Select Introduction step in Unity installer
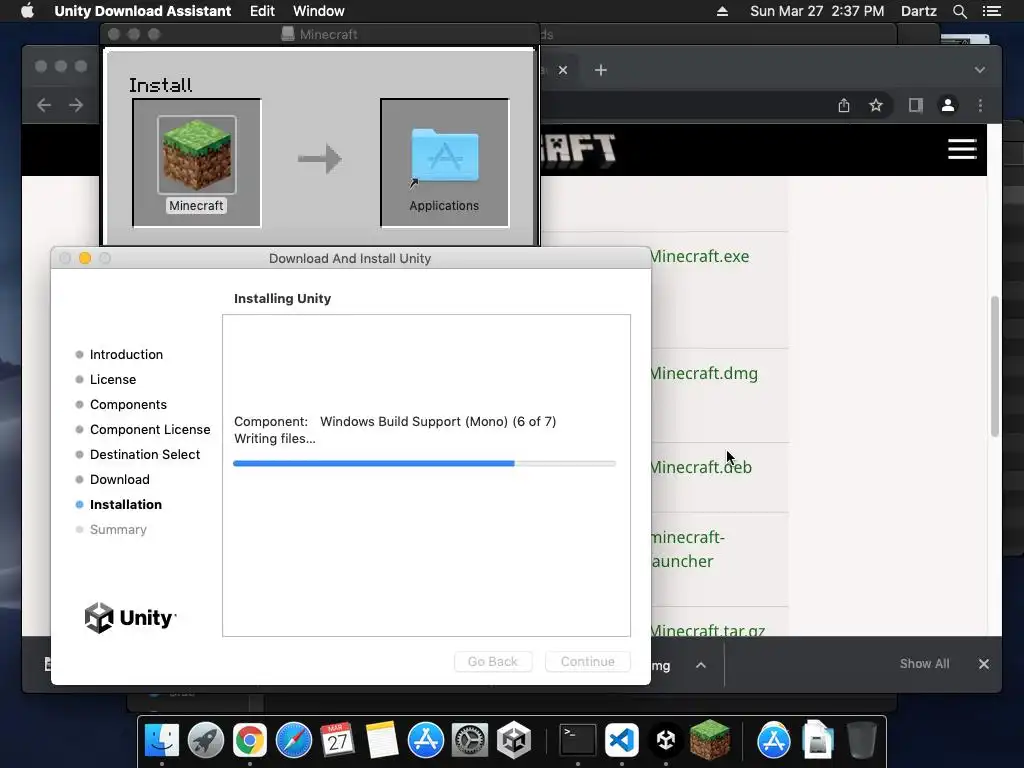The height and width of the screenshot is (768, 1024). (x=126, y=355)
